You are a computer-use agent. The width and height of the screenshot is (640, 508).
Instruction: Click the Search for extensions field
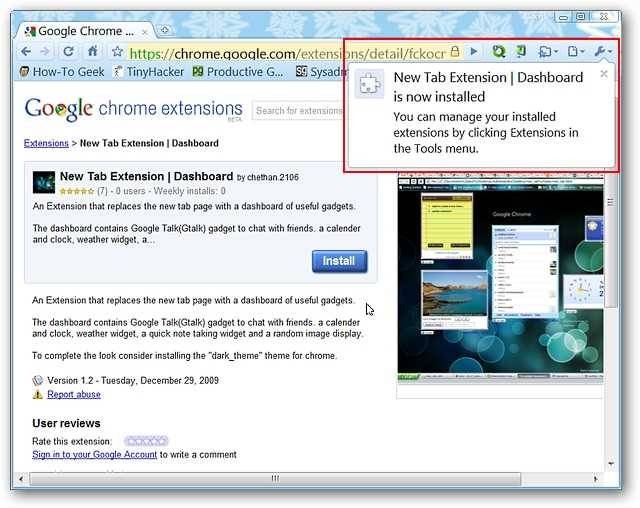(298, 111)
